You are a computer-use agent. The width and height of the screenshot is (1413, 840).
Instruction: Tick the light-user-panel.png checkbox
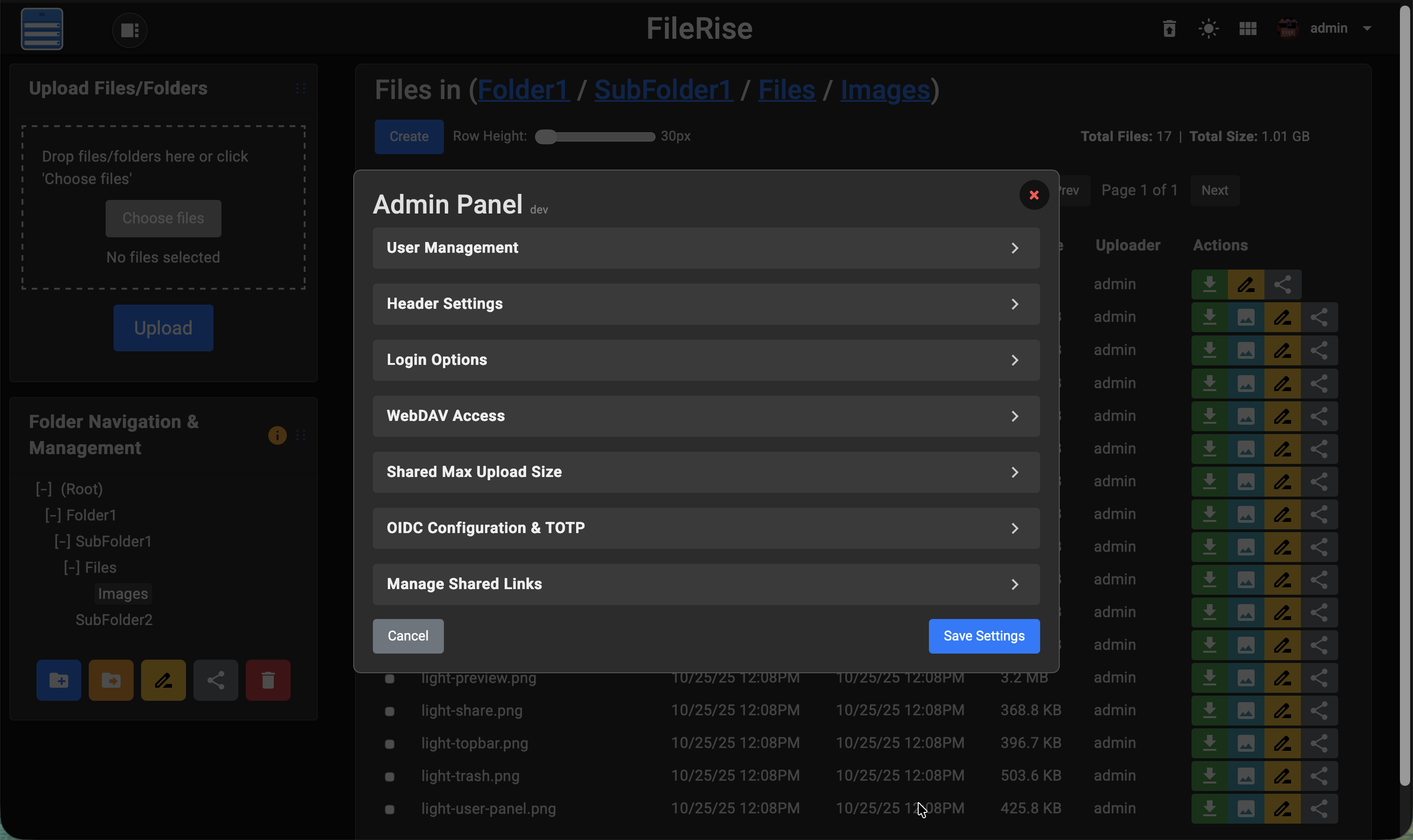coord(390,810)
